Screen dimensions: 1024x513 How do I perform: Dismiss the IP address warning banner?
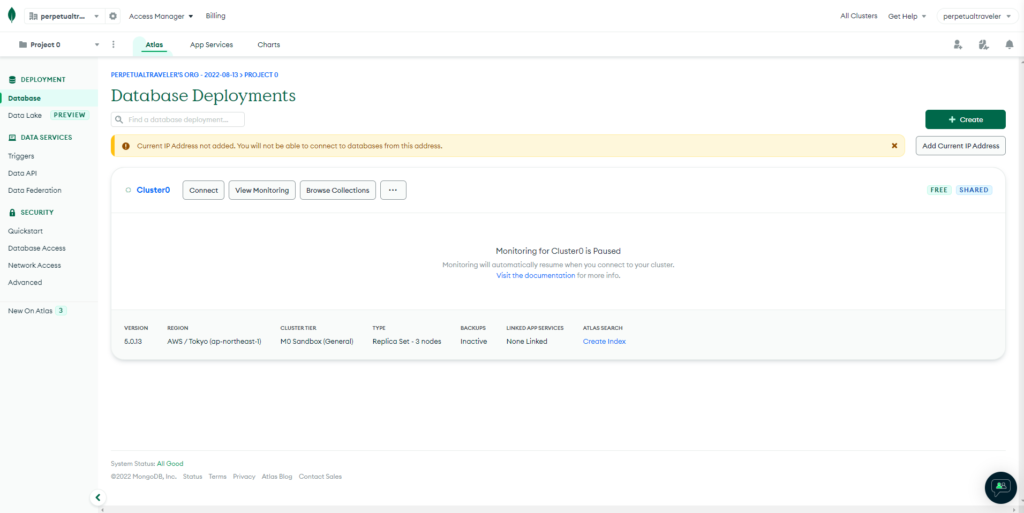pos(895,146)
